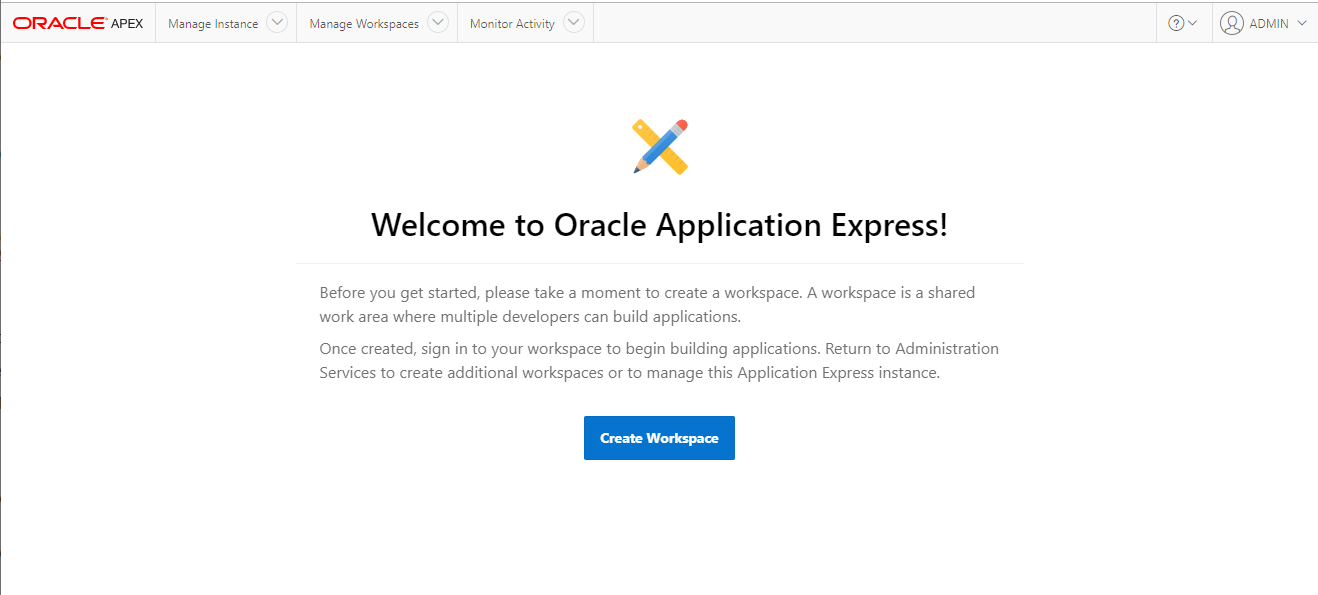Open the Manage Workspaces menu
Image resolution: width=1318 pixels, height=595 pixels.
[364, 24]
